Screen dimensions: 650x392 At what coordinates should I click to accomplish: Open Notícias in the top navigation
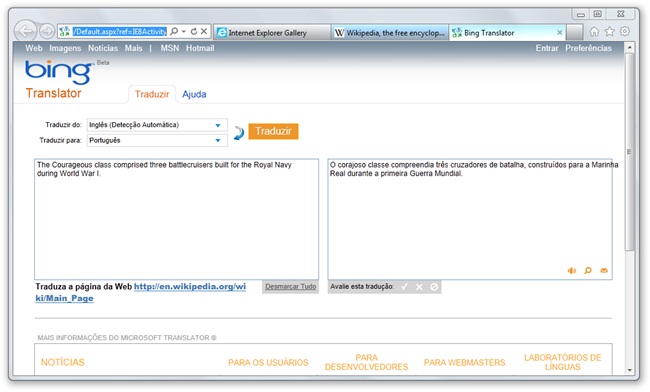103,48
